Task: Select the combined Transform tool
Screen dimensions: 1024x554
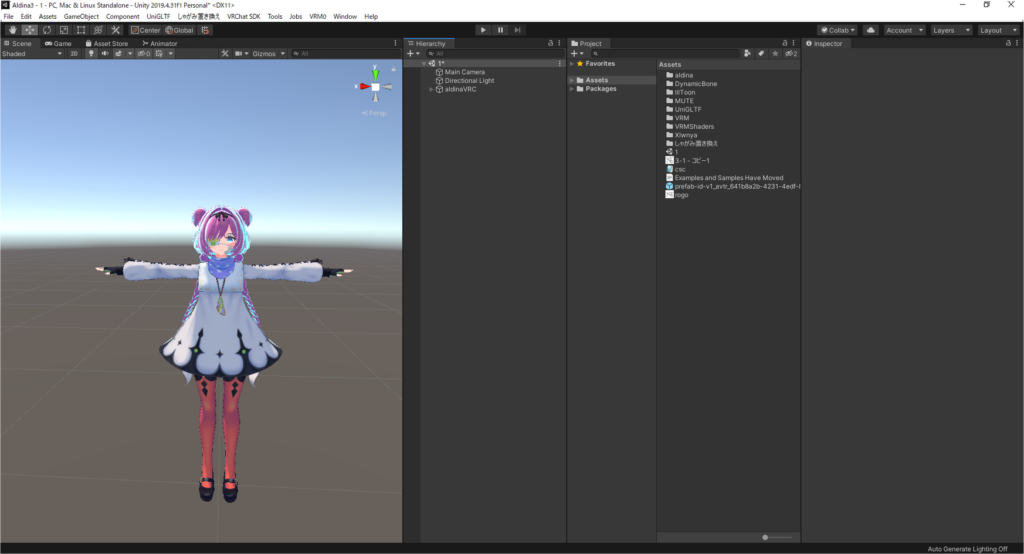Action: [98, 30]
